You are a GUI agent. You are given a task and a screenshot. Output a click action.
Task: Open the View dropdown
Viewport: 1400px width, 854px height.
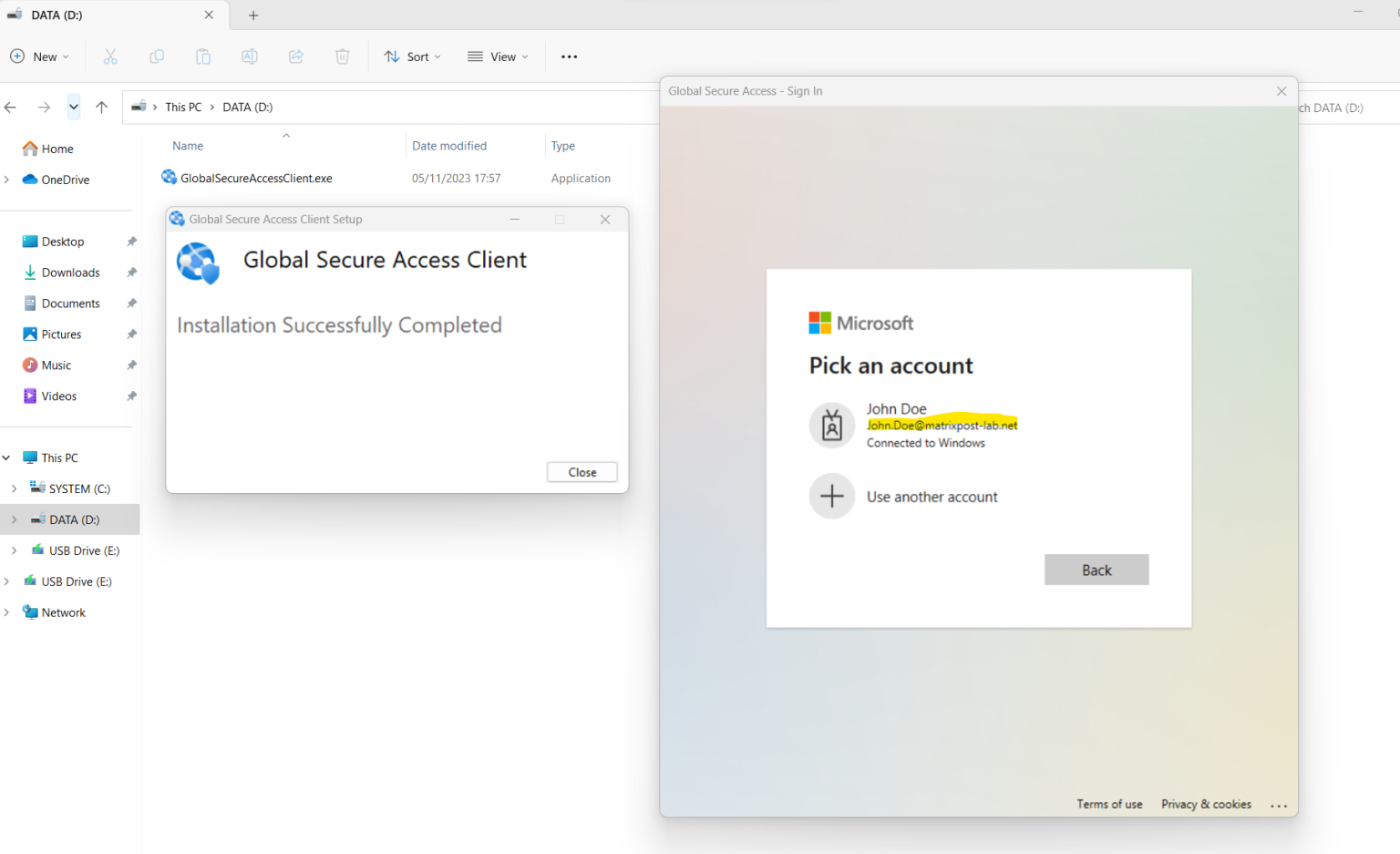(497, 57)
